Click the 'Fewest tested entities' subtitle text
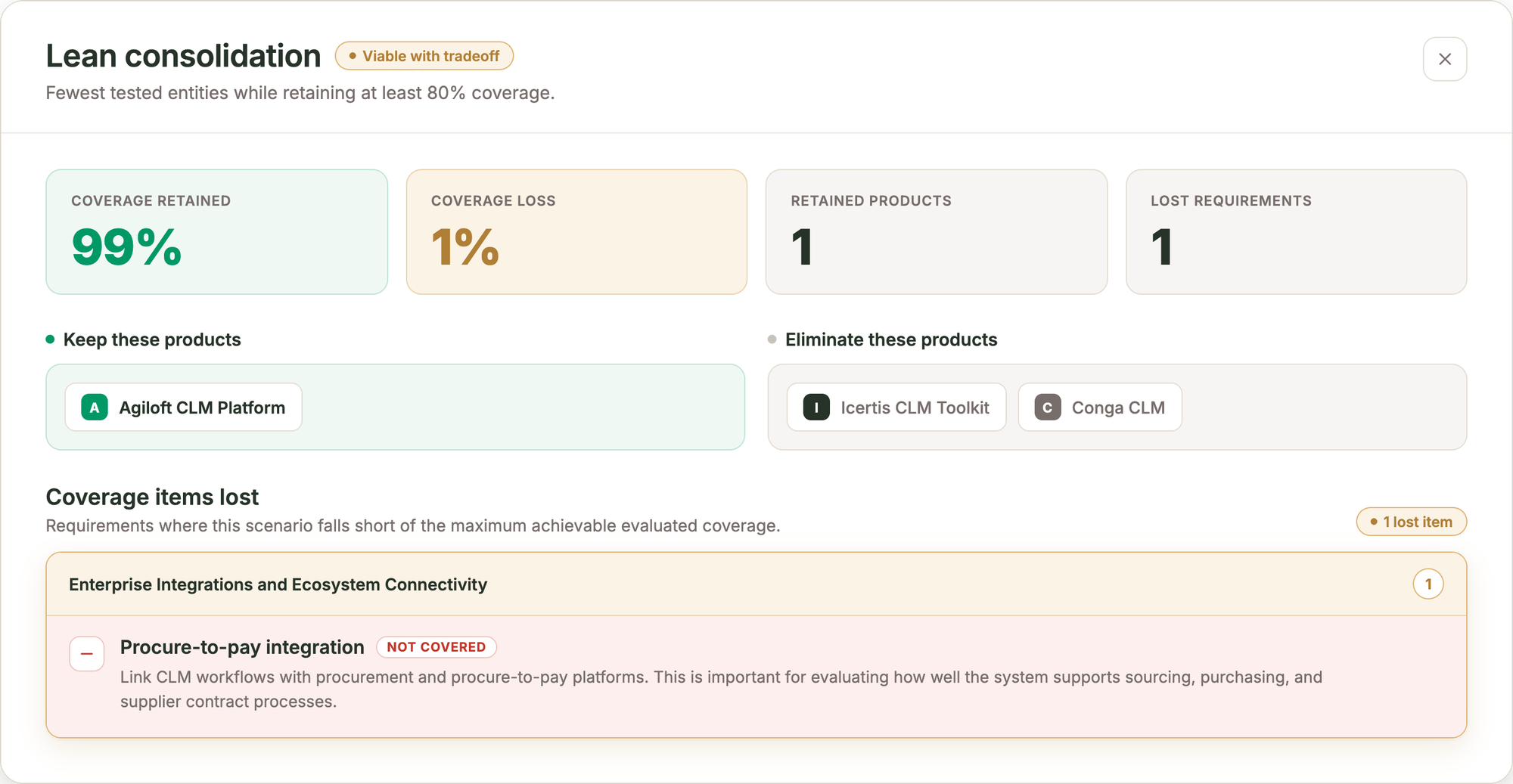 (300, 93)
